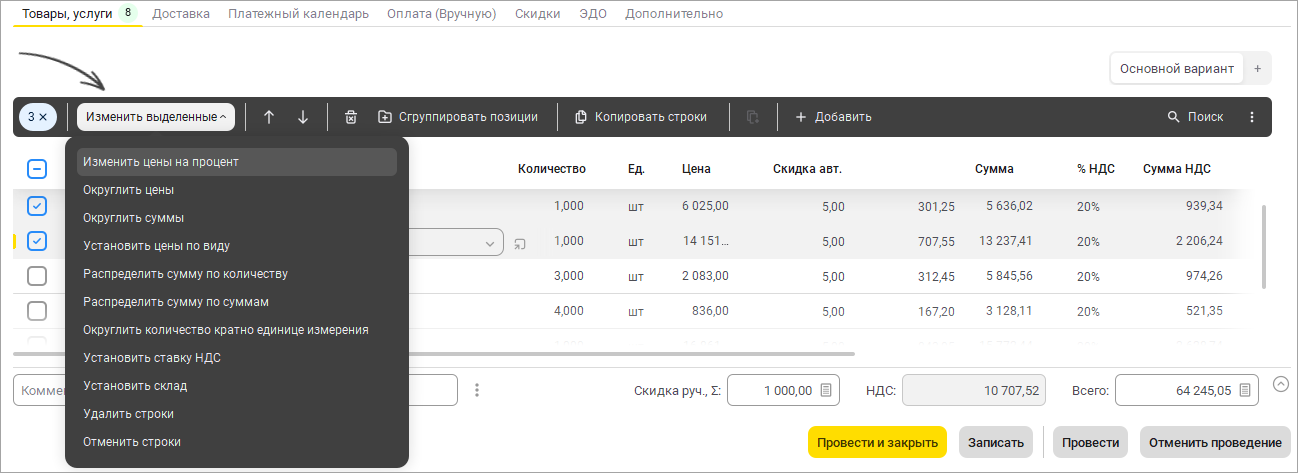Click the calculator icon in Скидка руч. field
Screen dimensions: 1298x473
(826, 390)
